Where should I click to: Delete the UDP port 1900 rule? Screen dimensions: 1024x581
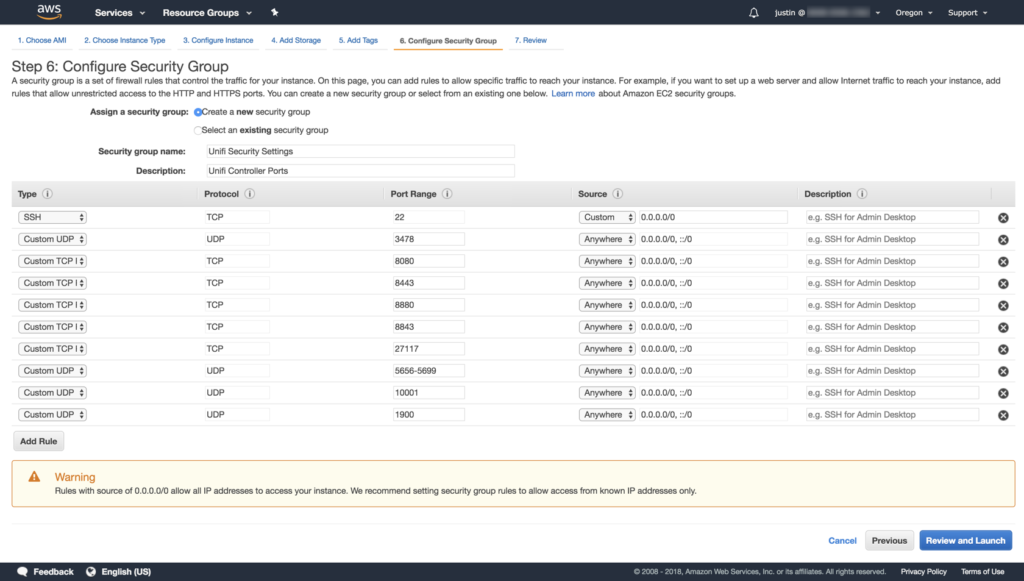click(x=1003, y=415)
